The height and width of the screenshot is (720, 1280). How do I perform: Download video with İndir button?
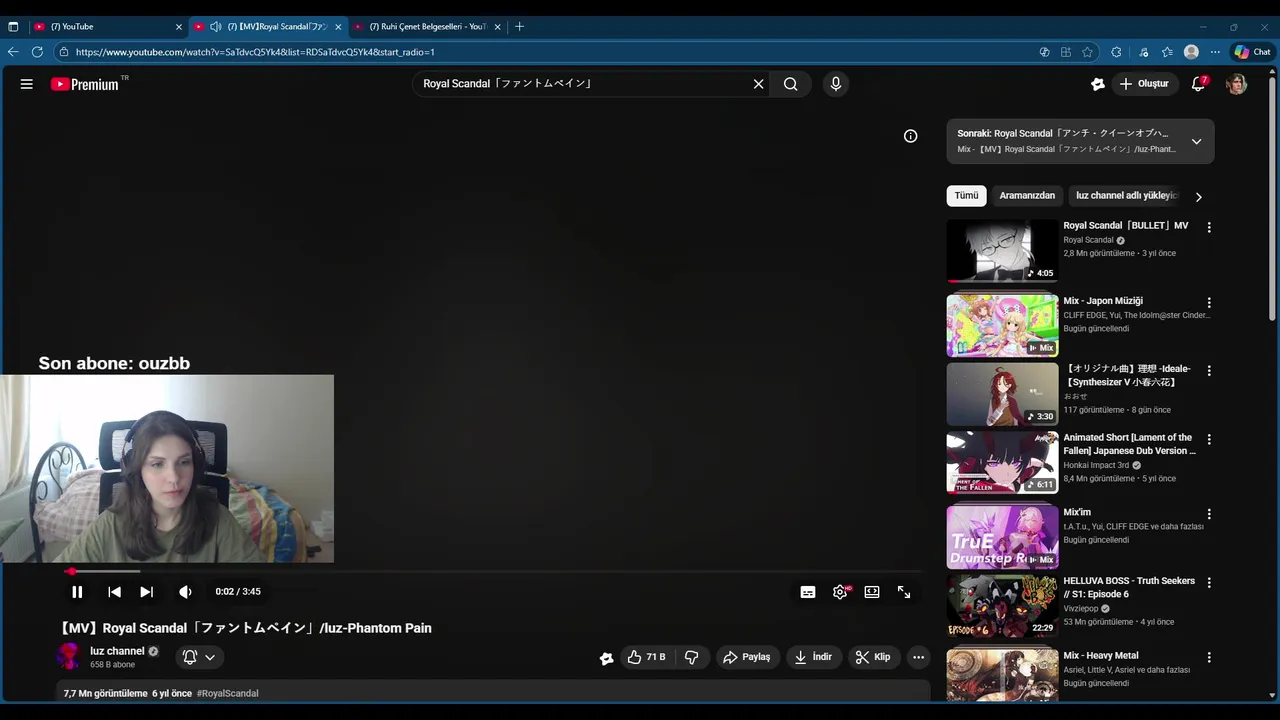point(814,657)
